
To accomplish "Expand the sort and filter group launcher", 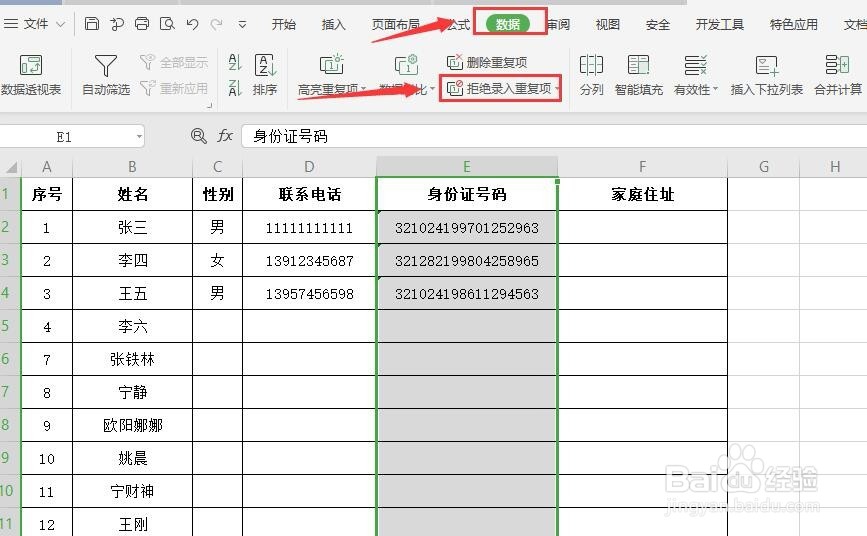I will tap(210, 105).
